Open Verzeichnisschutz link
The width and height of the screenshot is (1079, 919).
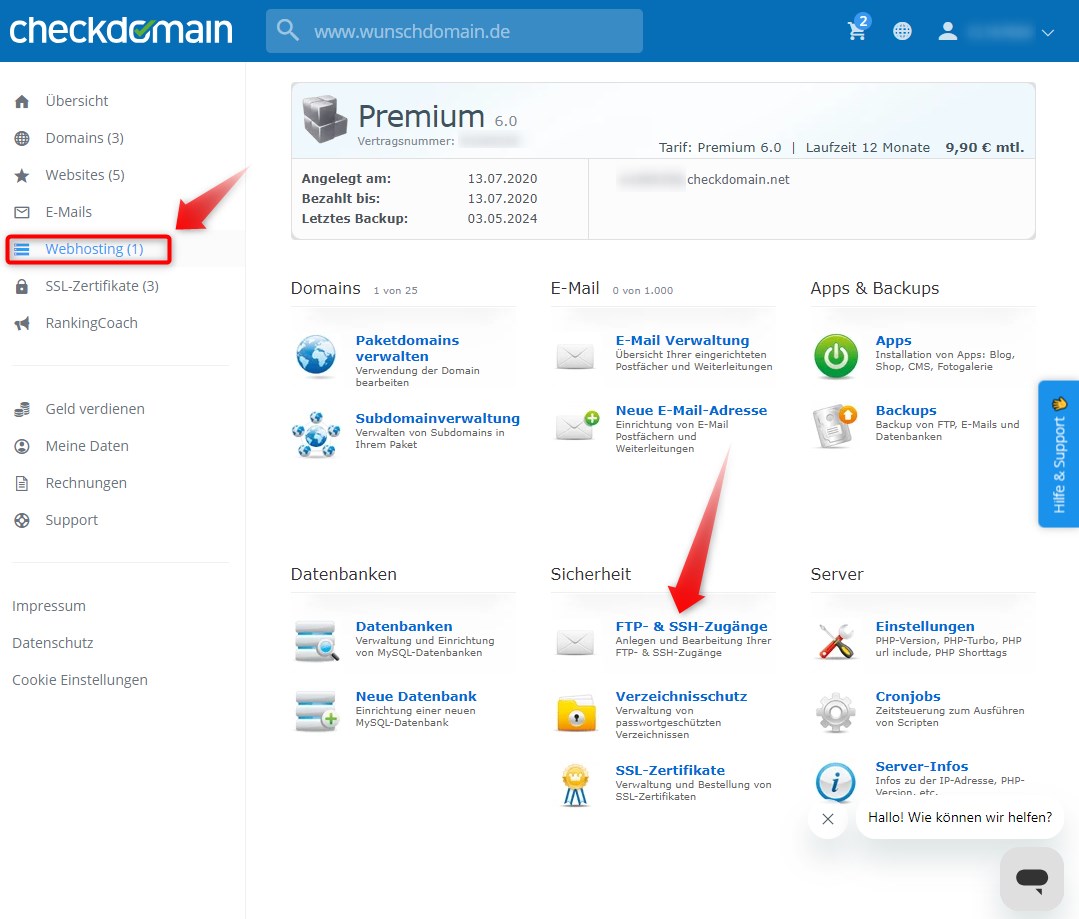tap(681, 697)
